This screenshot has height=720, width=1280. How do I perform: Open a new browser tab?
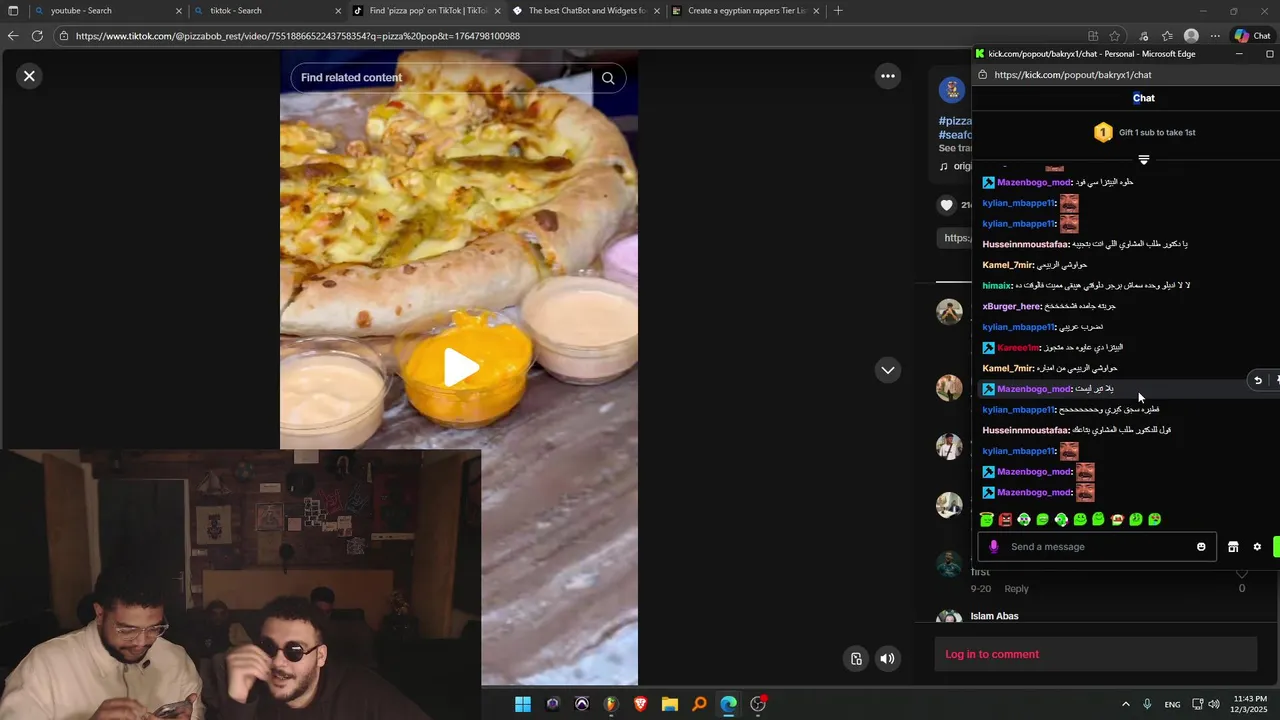tap(838, 11)
